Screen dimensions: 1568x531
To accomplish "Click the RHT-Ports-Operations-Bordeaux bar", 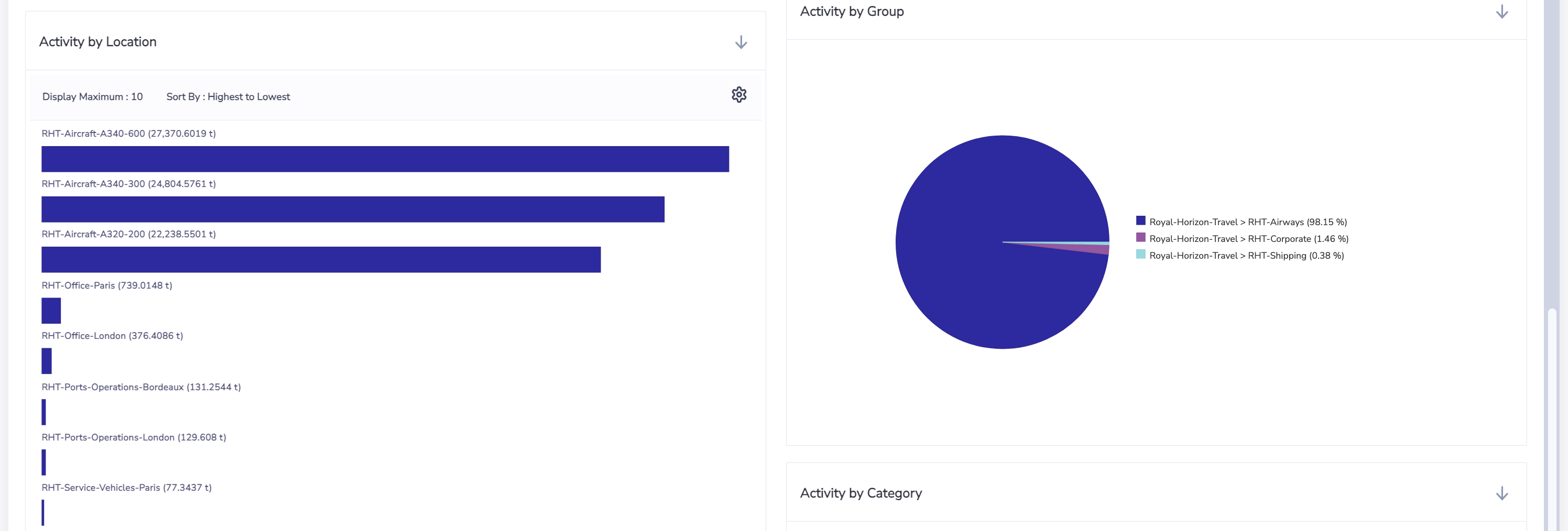I will tap(44, 412).
